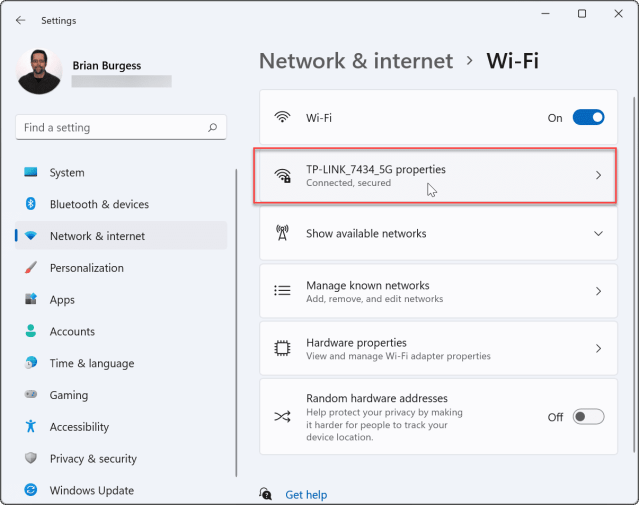Click the Find a setting search box
The width and height of the screenshot is (639, 505).
click(112, 128)
